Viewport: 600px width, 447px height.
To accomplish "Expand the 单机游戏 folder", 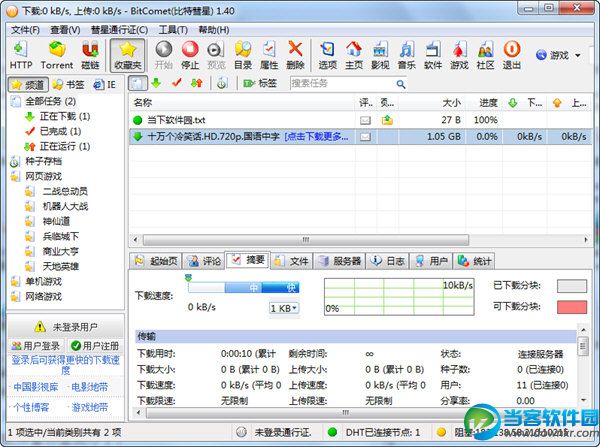I will pos(43,282).
